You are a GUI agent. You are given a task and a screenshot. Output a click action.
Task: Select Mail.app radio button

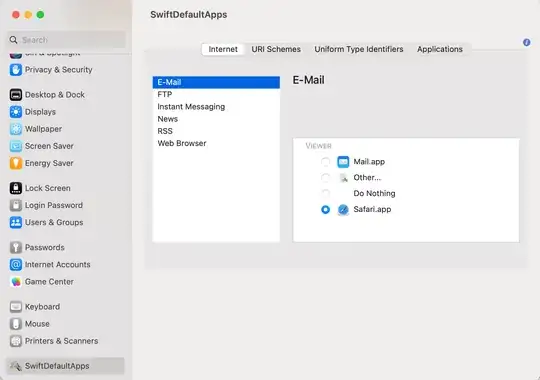tap(325, 162)
